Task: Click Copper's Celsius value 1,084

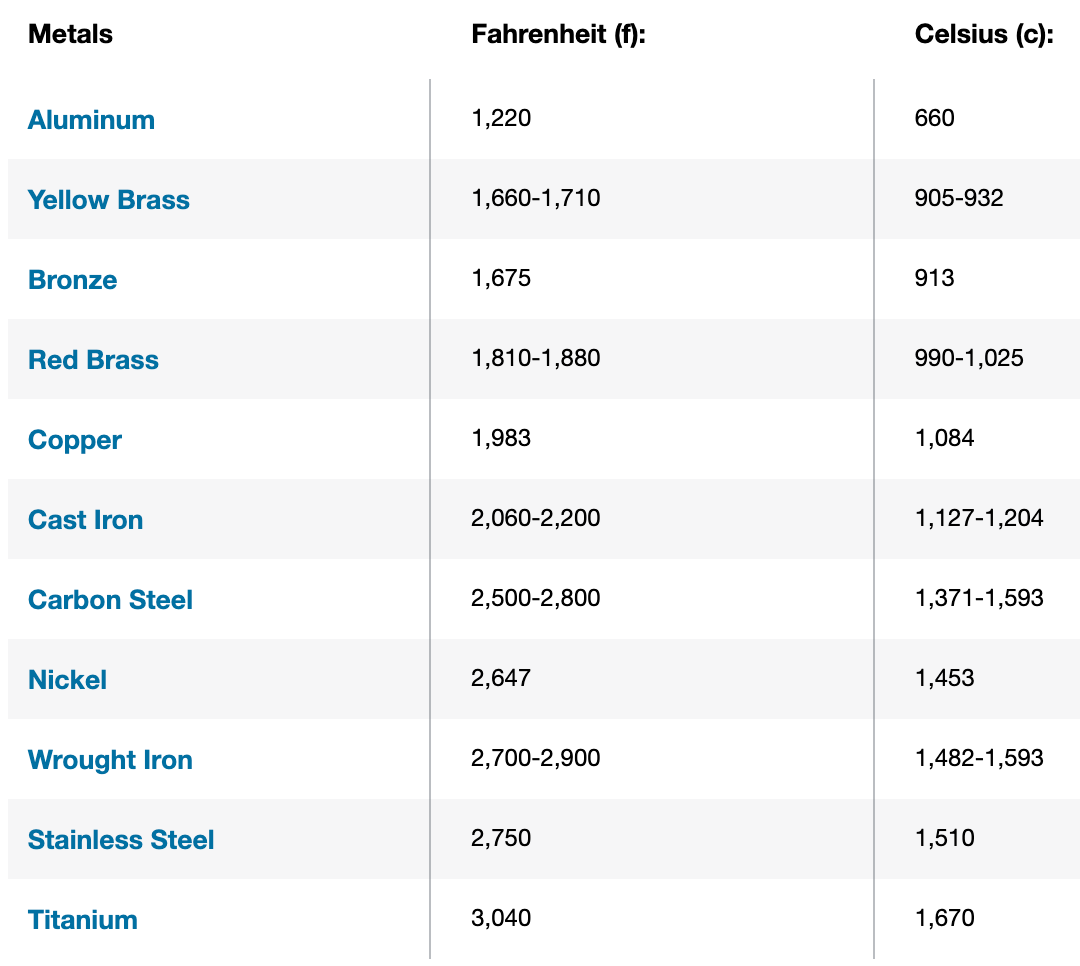Action: (944, 438)
